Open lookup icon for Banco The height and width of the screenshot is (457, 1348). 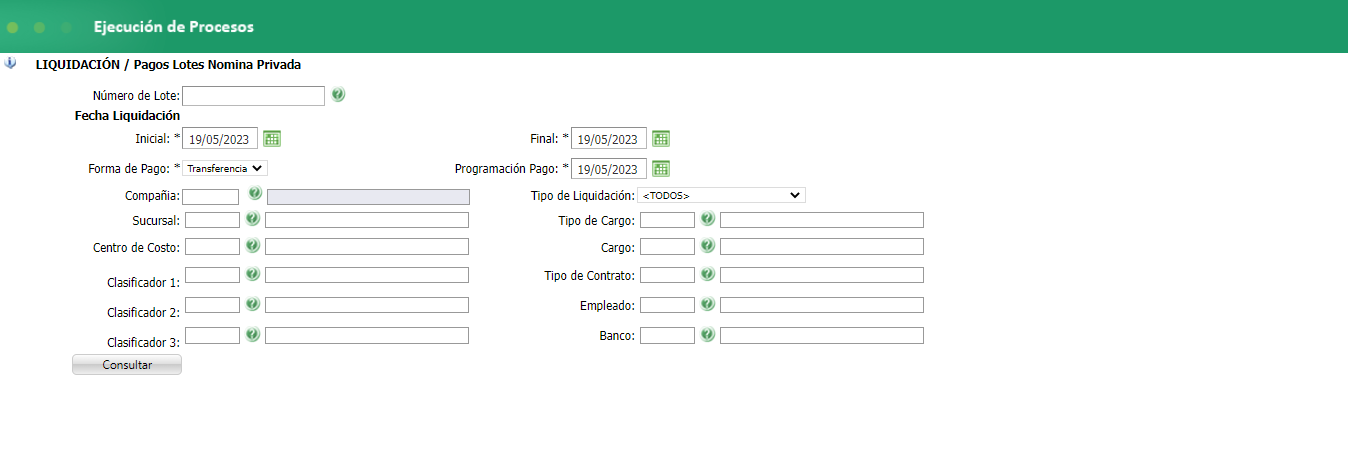pos(708,334)
